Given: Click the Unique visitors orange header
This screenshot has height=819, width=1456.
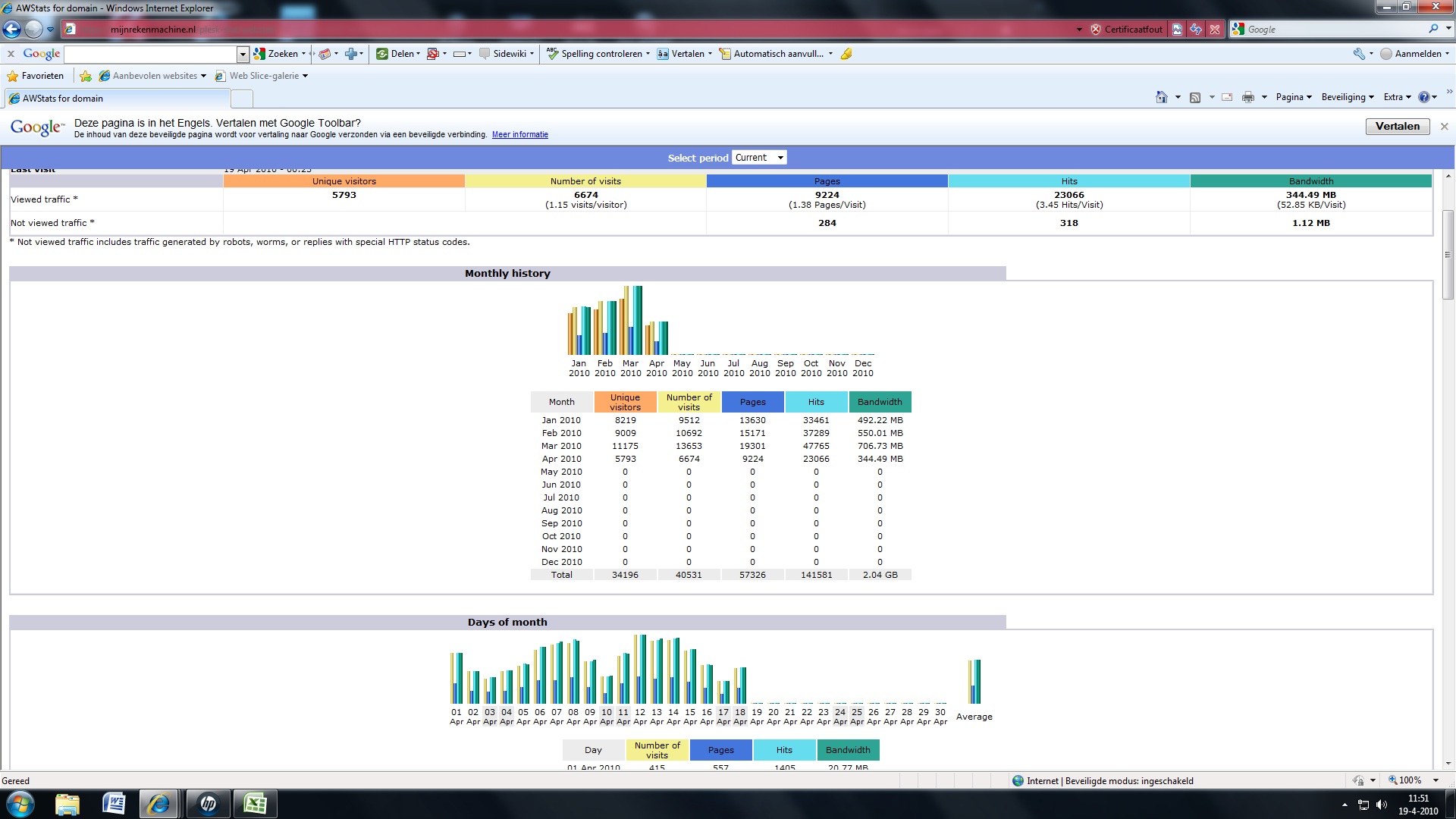Looking at the screenshot, I should [344, 181].
